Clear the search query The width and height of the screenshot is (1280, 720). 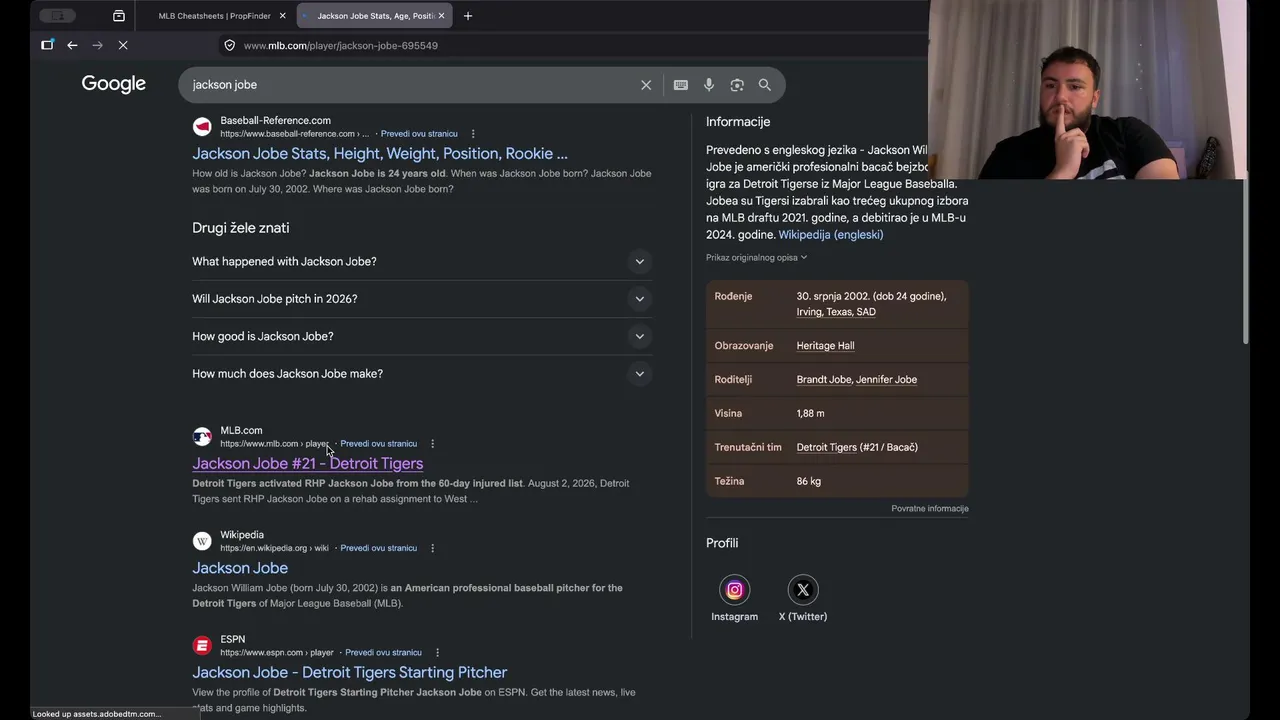pos(646,85)
